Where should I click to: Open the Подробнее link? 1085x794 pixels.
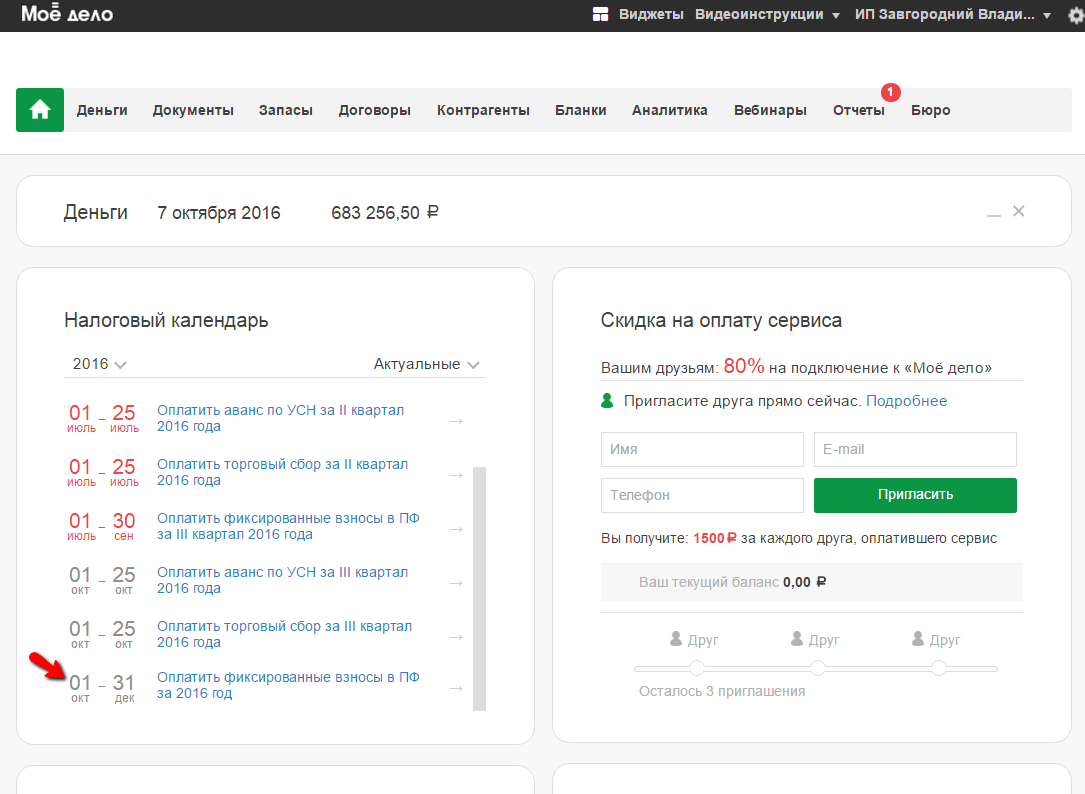point(906,401)
